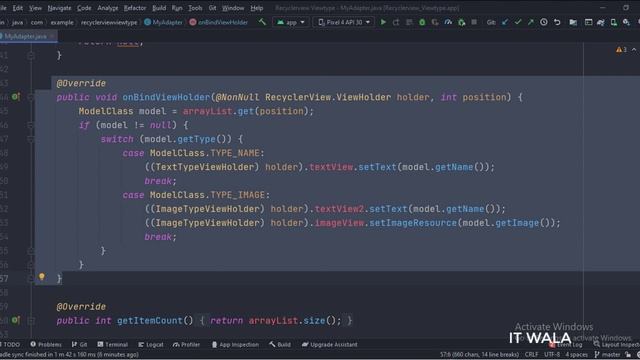Click Apply Changes and Restart Activity icon
This screenshot has width=640, height=360.
(x=396, y=22)
